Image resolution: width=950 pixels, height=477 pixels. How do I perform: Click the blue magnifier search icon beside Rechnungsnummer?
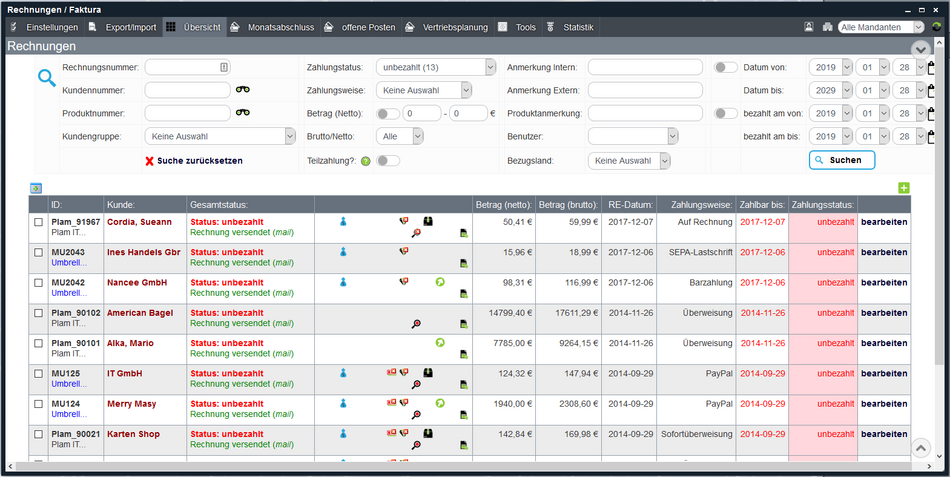[x=47, y=78]
